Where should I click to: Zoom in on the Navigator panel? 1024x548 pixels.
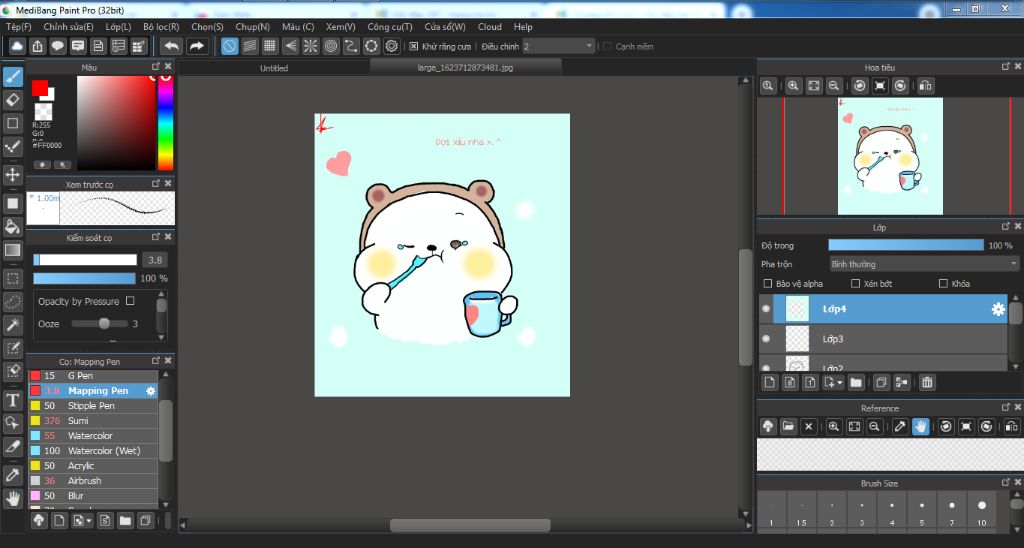tap(793, 86)
